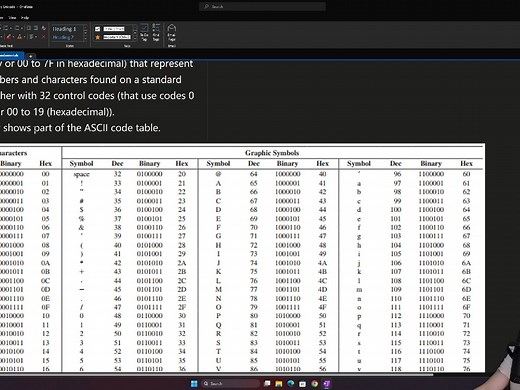
Task: Open Find Tags in ribbon
Action: (x=156, y=32)
